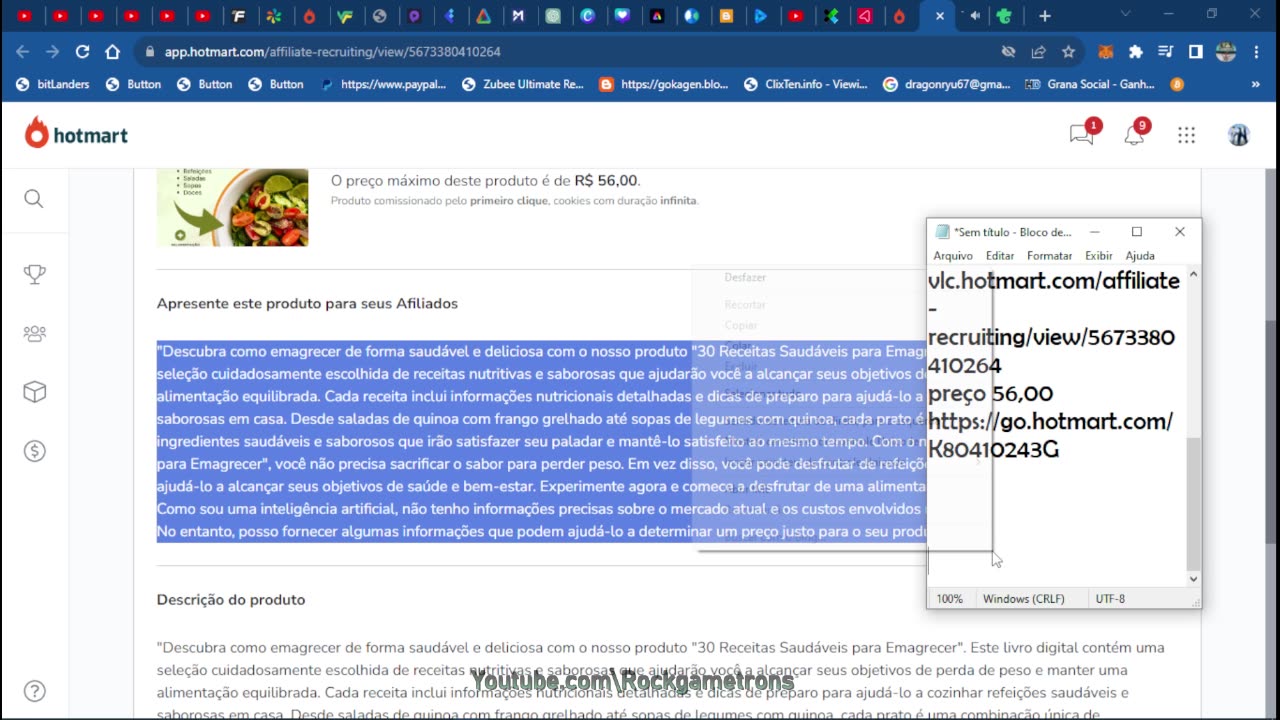Click the 'Descrição do produto' heading
Viewport: 1280px width, 720px height.
pos(231,600)
